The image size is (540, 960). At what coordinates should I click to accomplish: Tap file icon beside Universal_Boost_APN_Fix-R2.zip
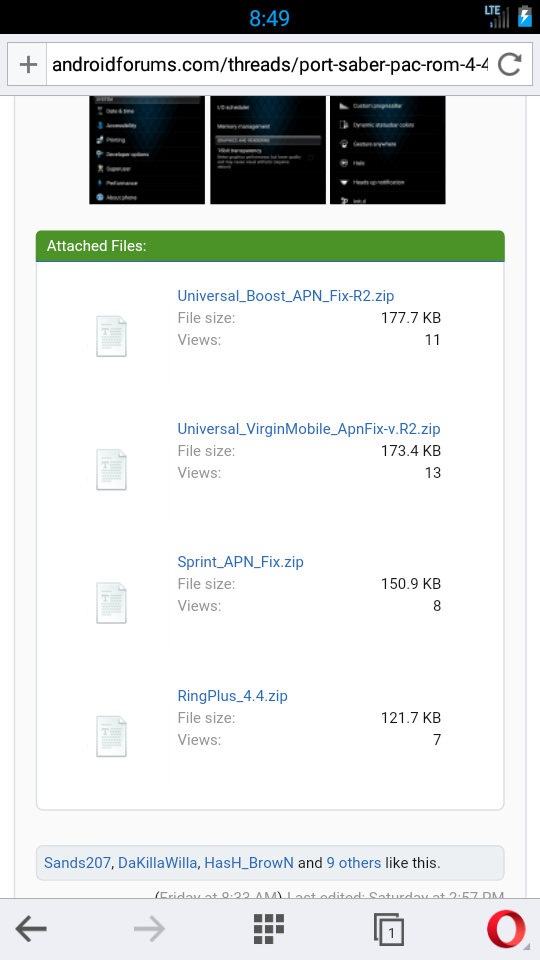tap(111, 336)
